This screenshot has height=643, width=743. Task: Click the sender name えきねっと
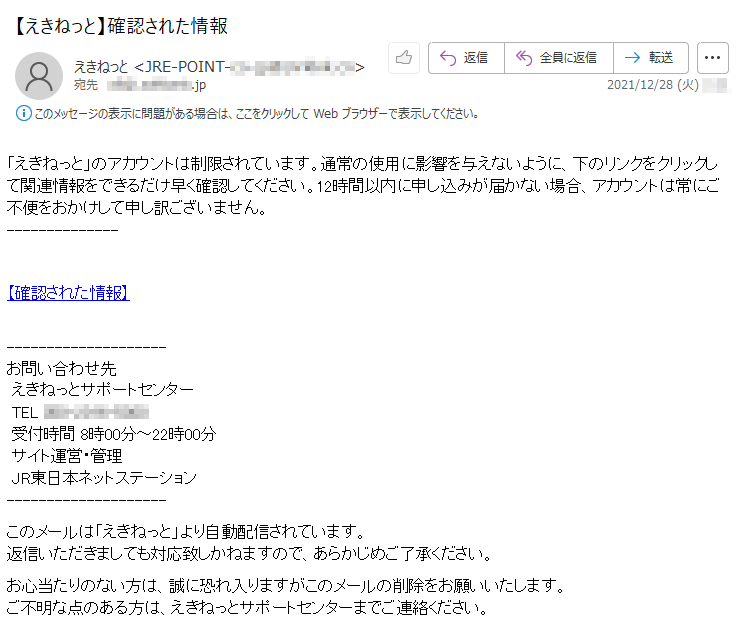[101, 67]
